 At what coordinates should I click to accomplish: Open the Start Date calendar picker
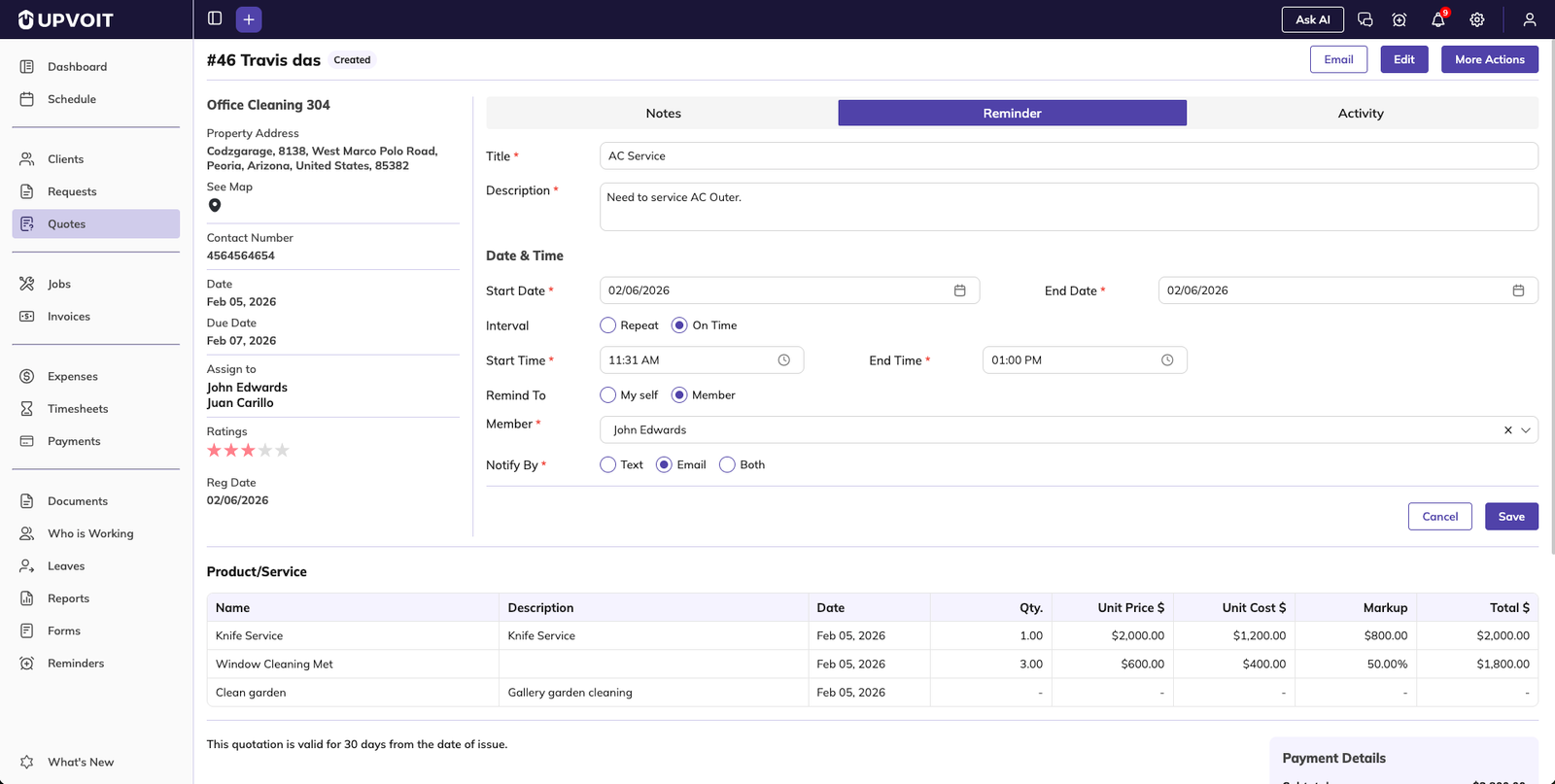tap(959, 290)
